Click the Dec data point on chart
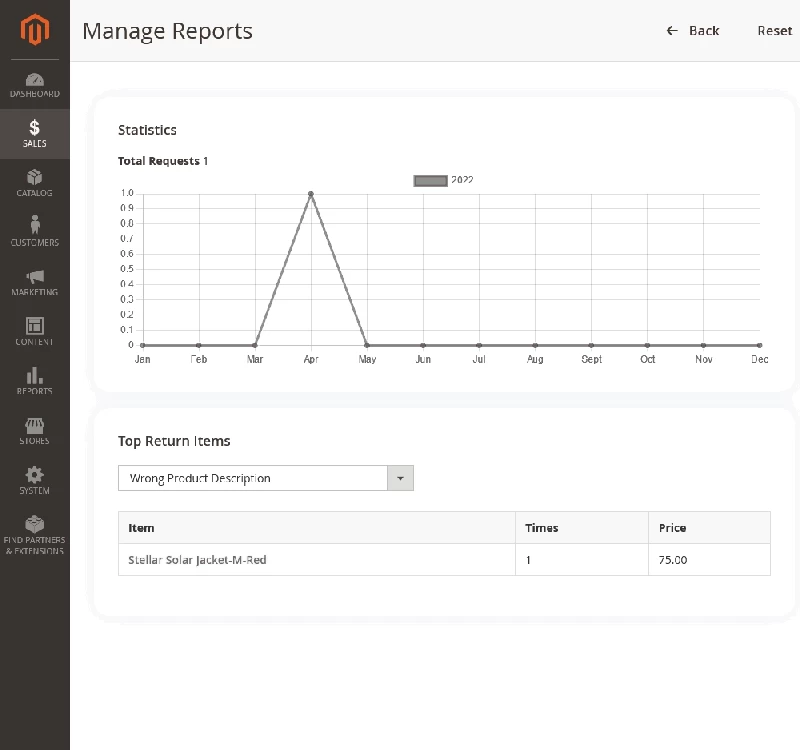800x750 pixels. pyautogui.click(x=760, y=345)
